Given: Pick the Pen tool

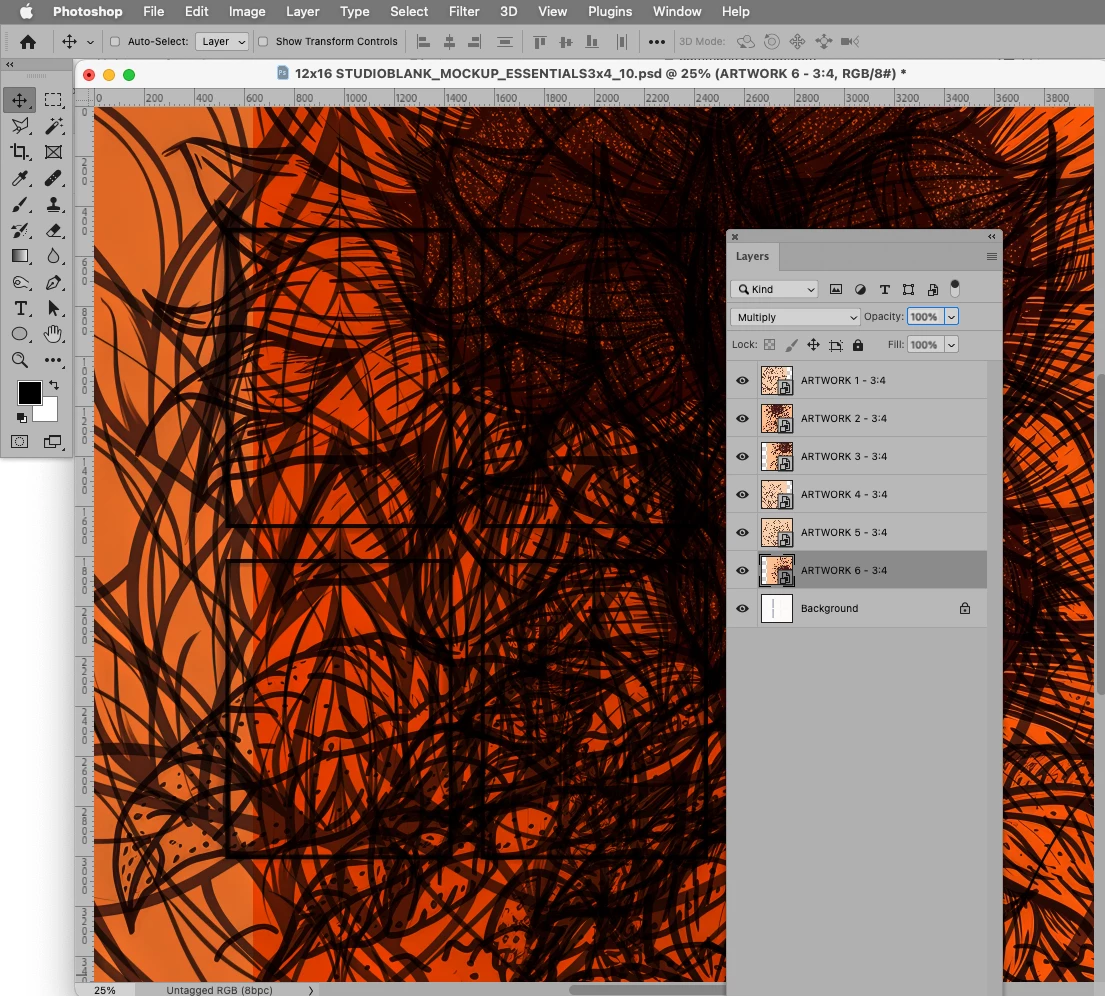Looking at the screenshot, I should click(x=53, y=283).
